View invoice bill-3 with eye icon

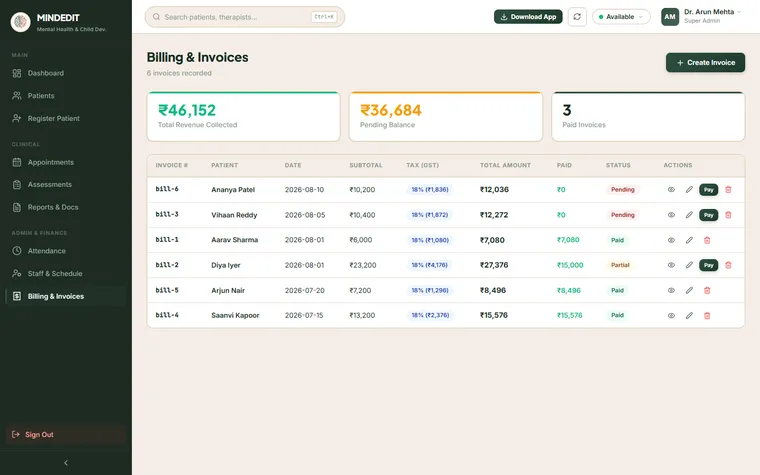tap(671, 215)
